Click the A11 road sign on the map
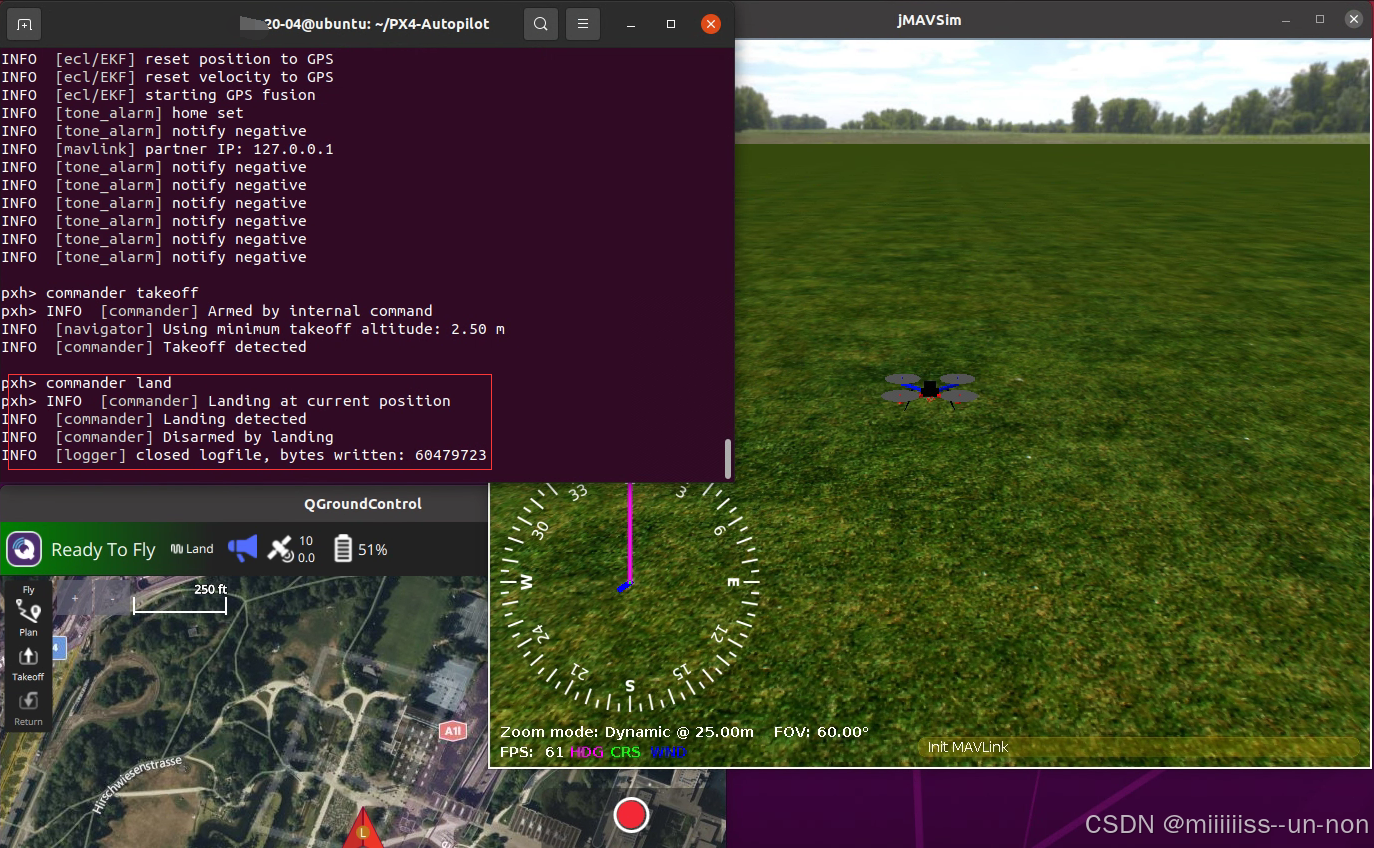The width and height of the screenshot is (1374, 848). point(453,731)
